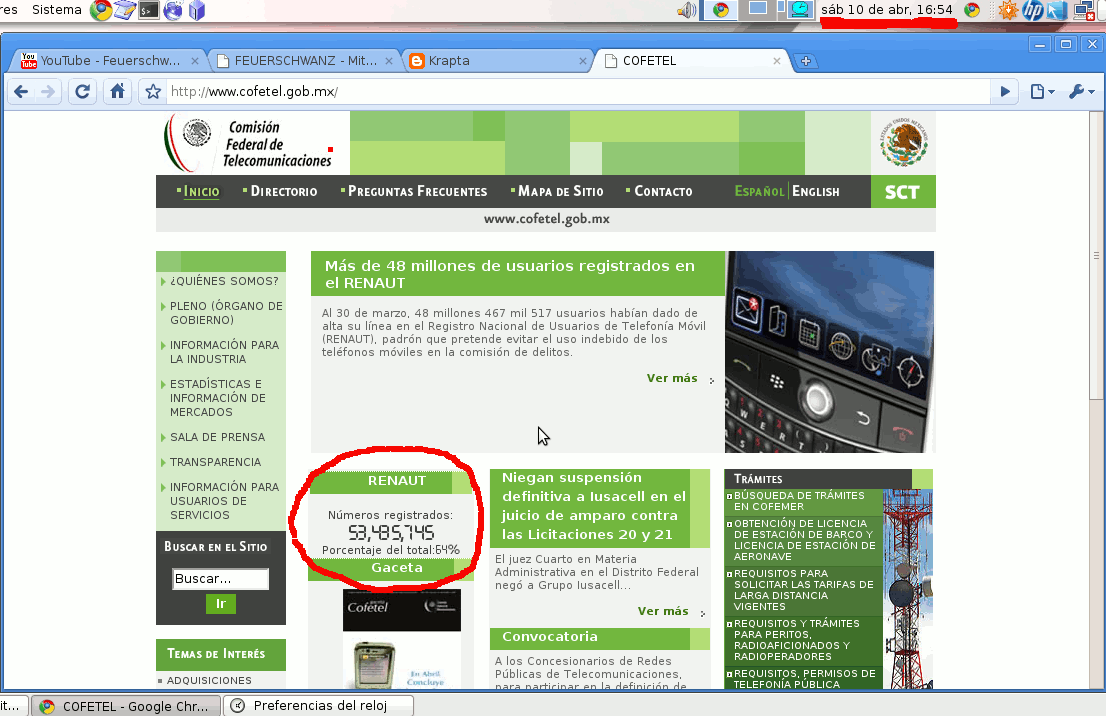Open the orange update notifier icon
1106x716 pixels.
click(x=1008, y=10)
